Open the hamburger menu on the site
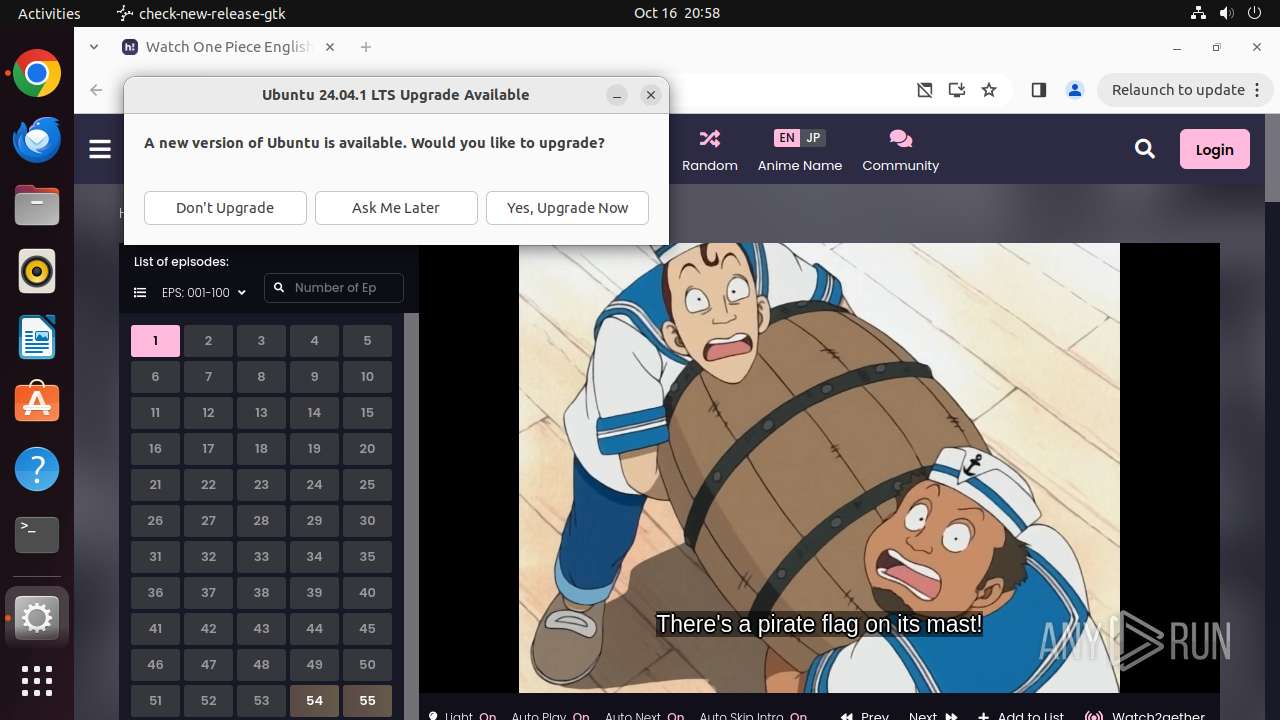Image resolution: width=1280 pixels, height=720 pixels. pyautogui.click(x=100, y=149)
